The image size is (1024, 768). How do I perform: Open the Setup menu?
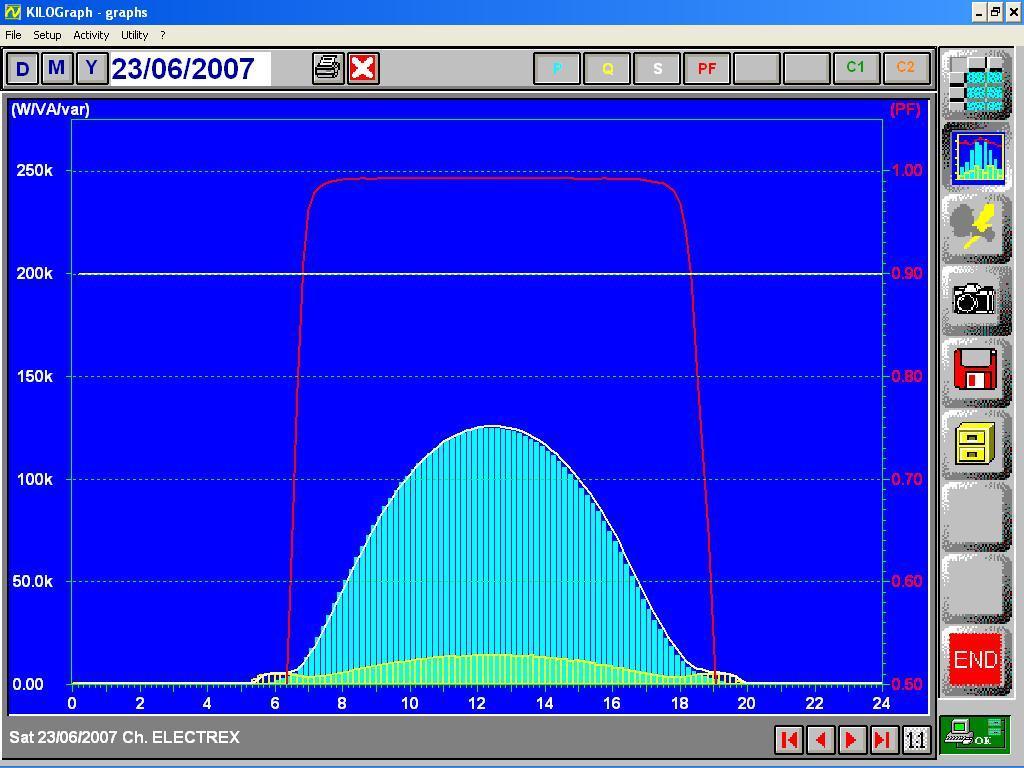pyautogui.click(x=47, y=35)
